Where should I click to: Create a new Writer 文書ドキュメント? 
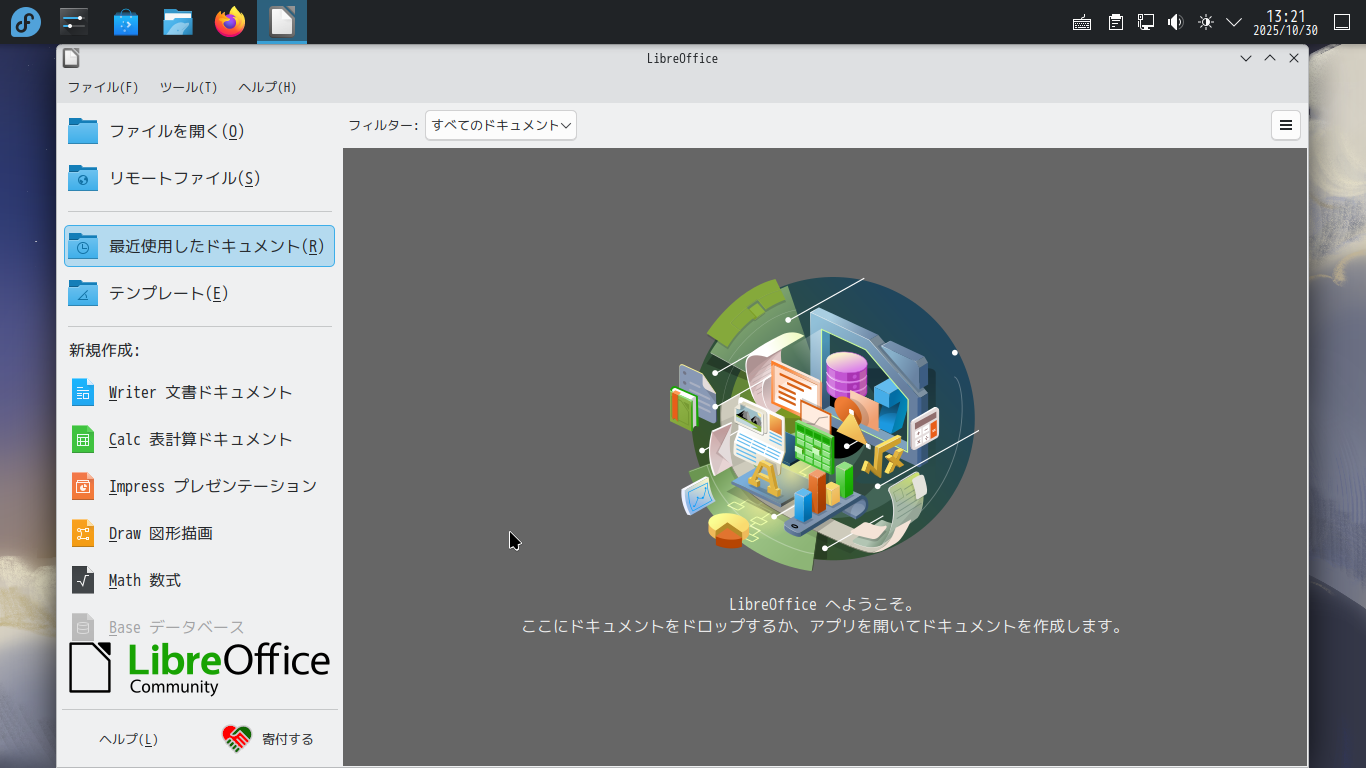[199, 392]
